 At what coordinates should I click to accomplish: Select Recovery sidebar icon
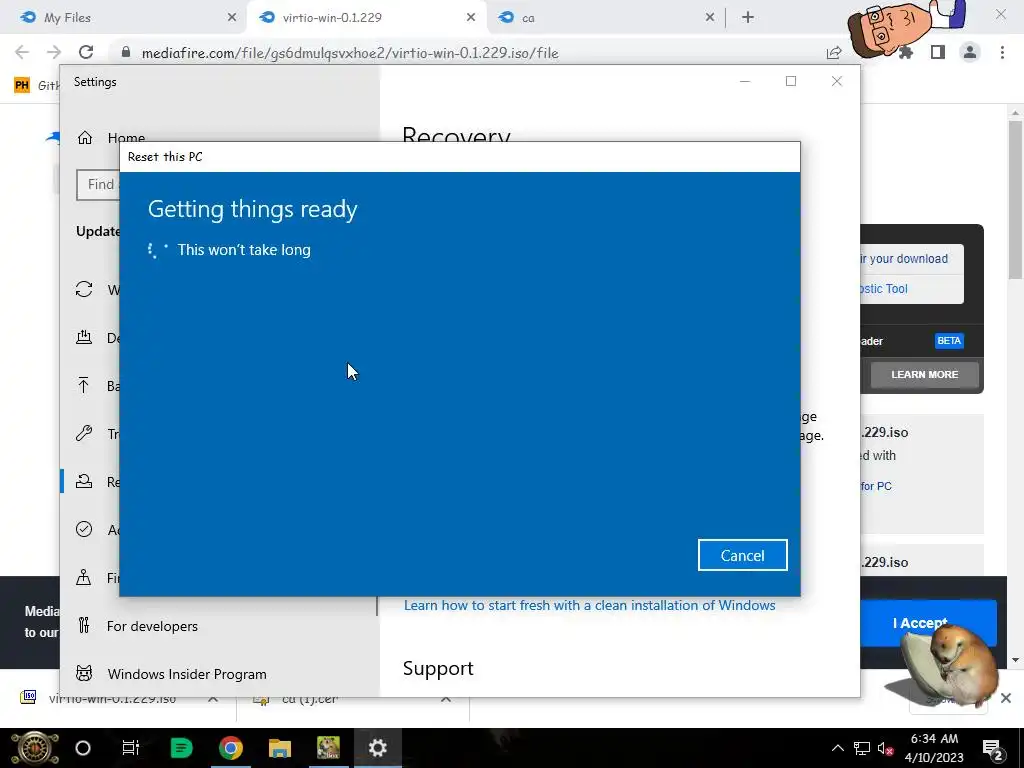[84, 481]
